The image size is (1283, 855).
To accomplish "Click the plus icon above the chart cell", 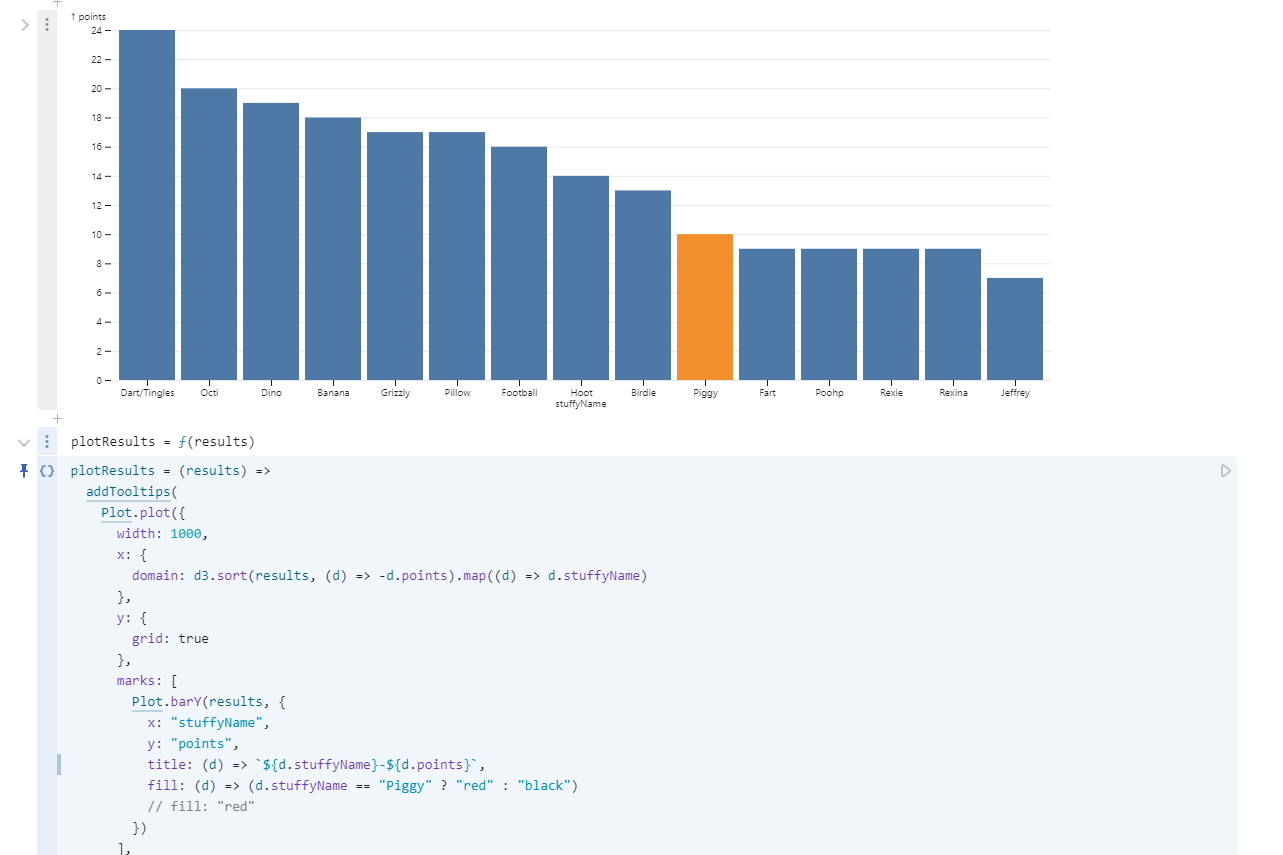I will tap(57, 3).
